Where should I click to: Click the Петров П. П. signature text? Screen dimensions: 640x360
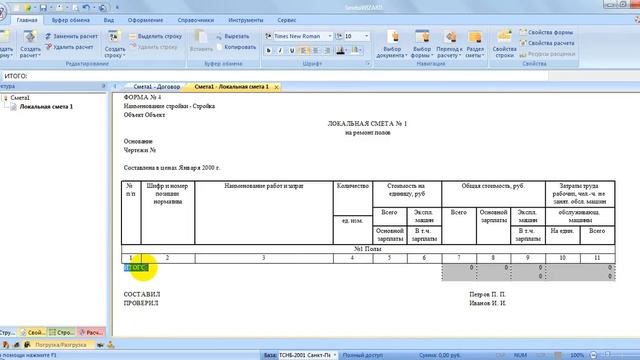[487, 294]
